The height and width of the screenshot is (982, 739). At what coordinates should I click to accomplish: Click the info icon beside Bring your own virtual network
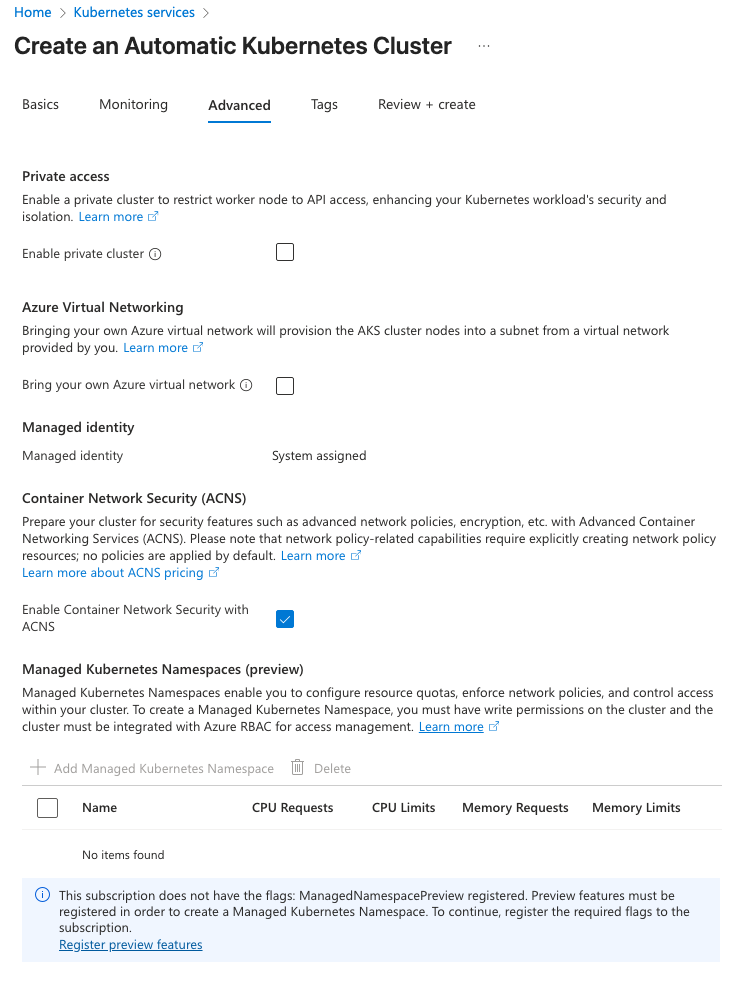pos(247,385)
